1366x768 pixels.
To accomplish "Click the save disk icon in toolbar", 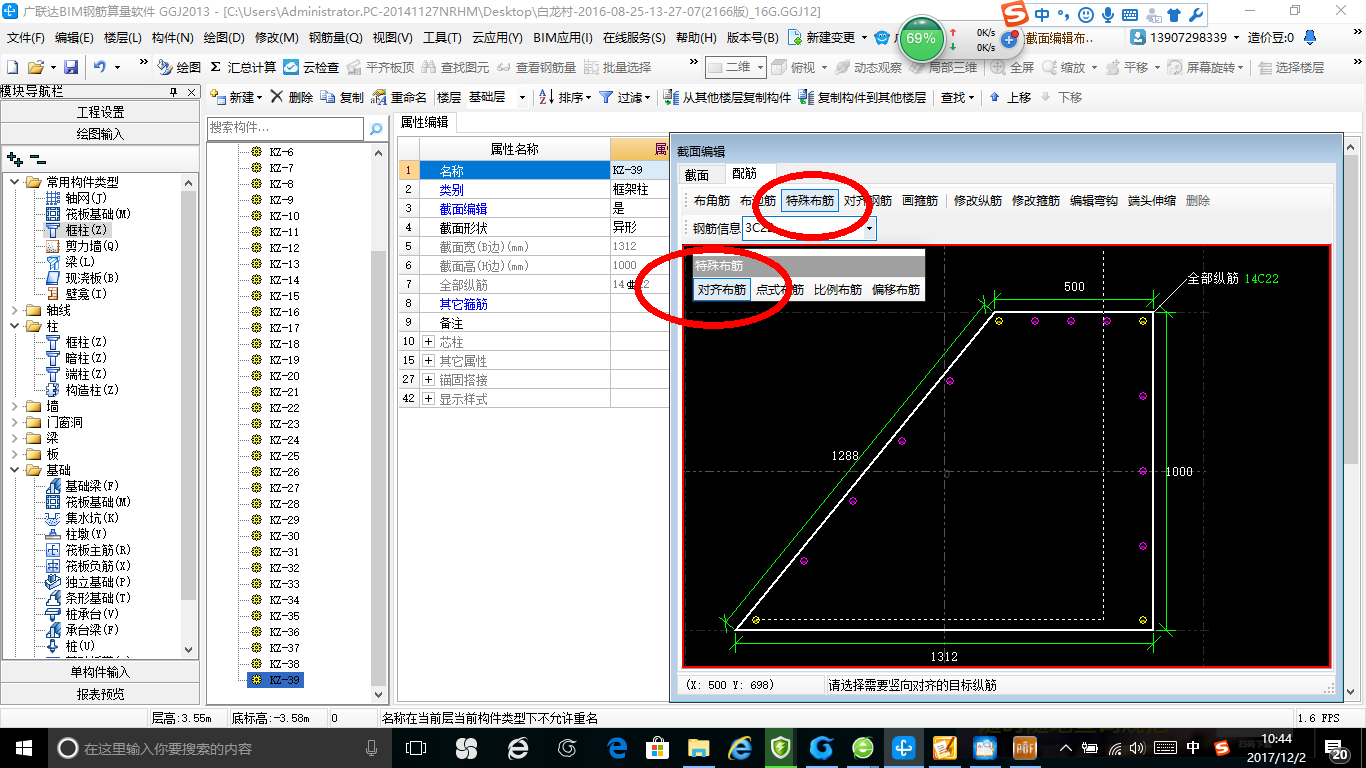I will click(x=71, y=67).
